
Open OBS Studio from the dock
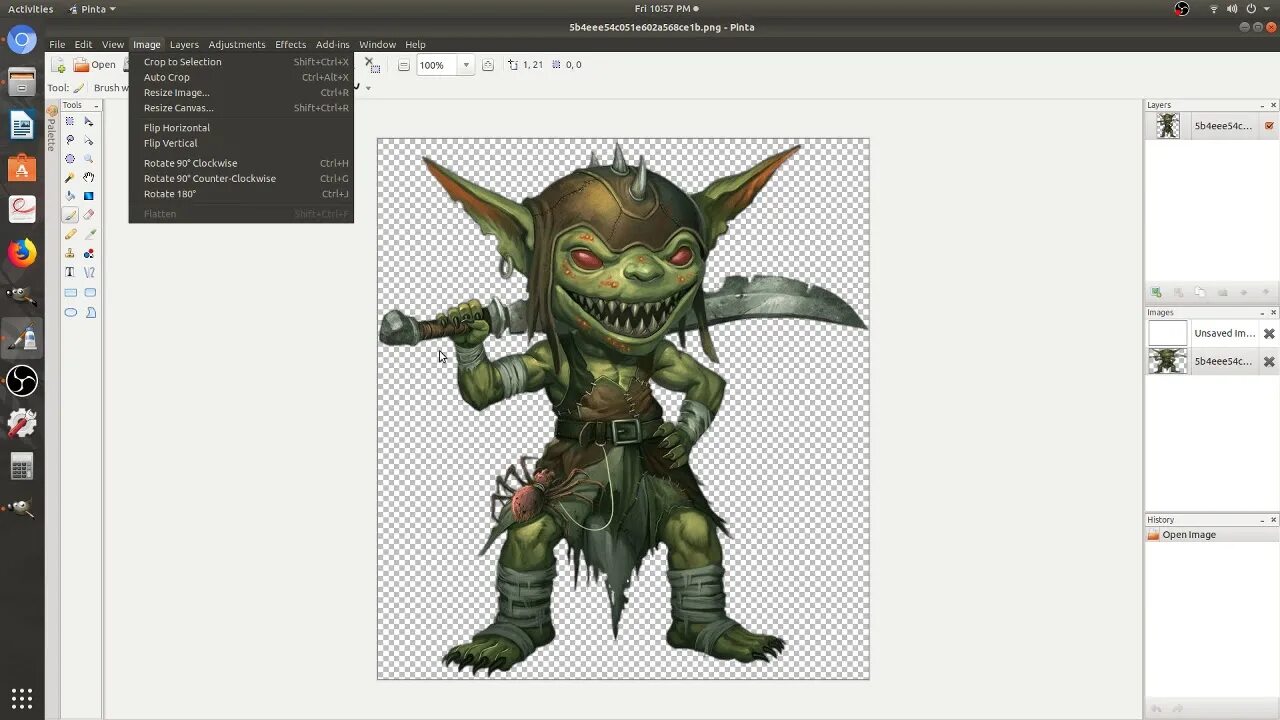(22, 381)
